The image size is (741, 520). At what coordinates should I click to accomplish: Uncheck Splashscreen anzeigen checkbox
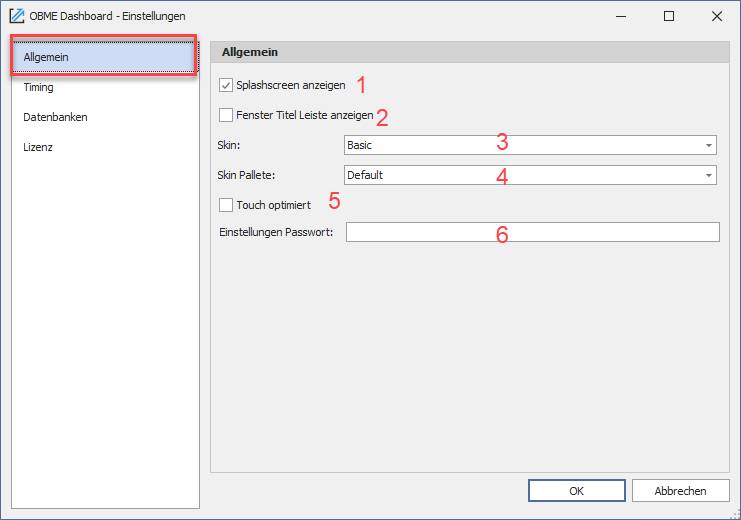click(x=226, y=85)
